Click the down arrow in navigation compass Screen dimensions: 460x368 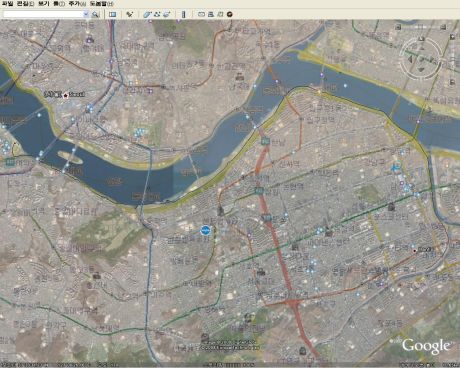(421, 70)
